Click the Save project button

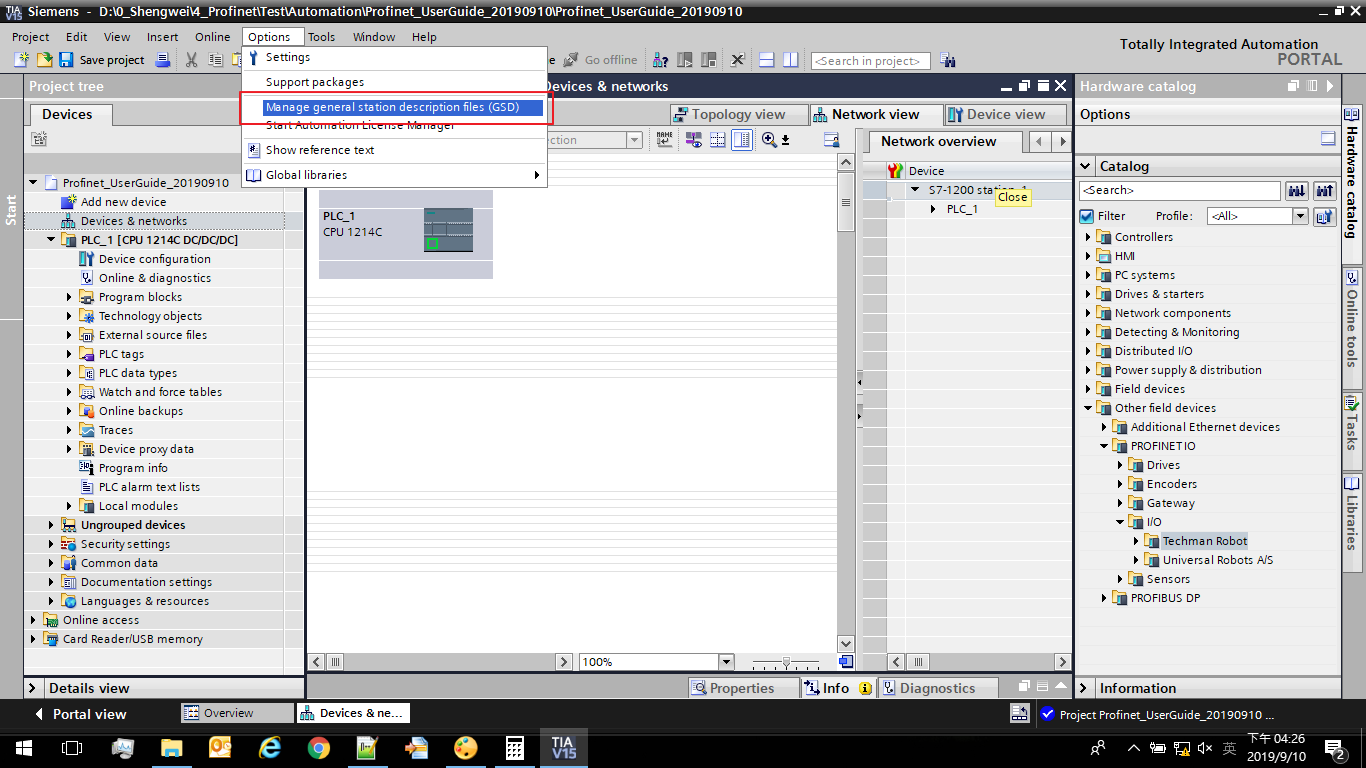point(102,60)
